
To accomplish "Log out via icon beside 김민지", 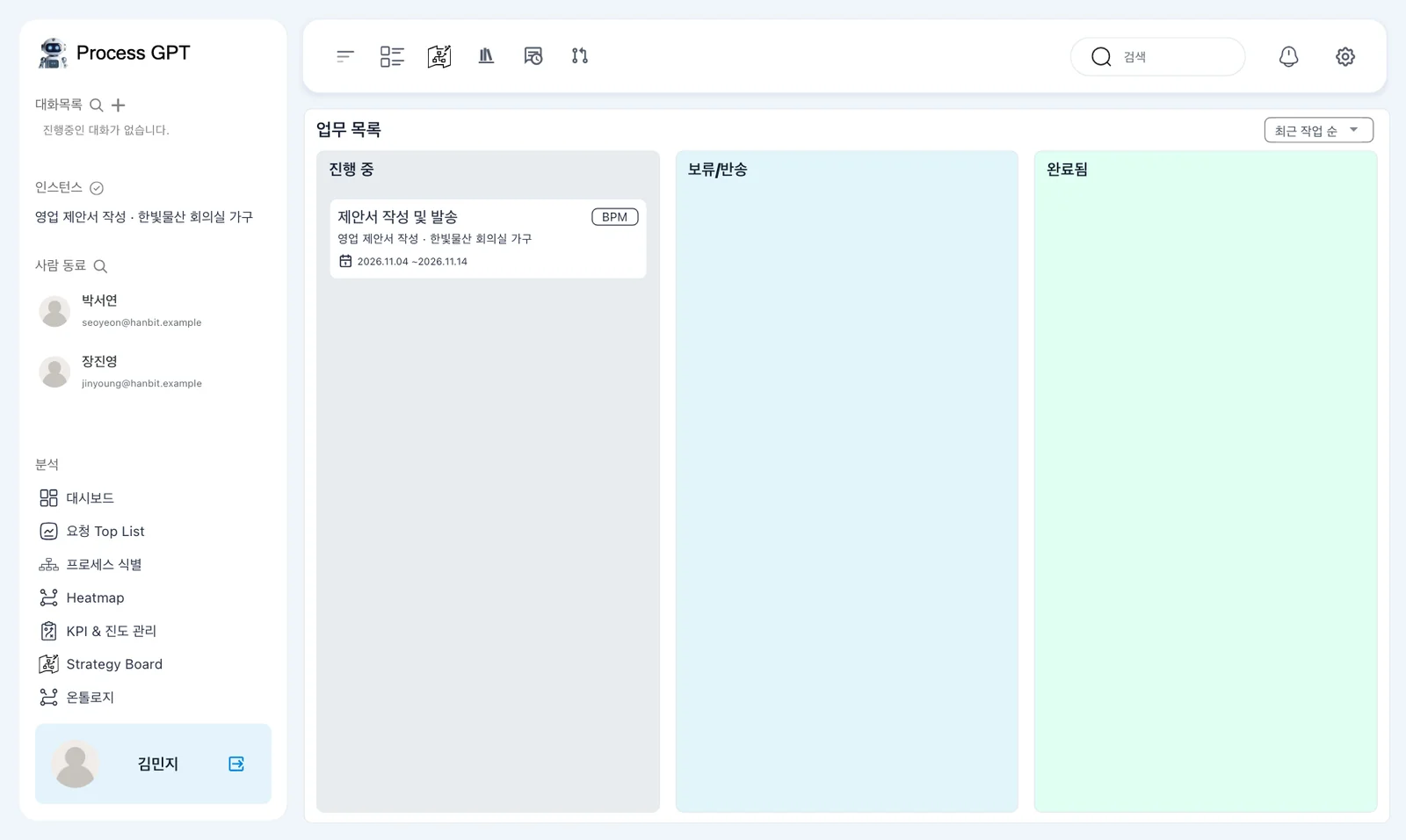I will pyautogui.click(x=236, y=764).
